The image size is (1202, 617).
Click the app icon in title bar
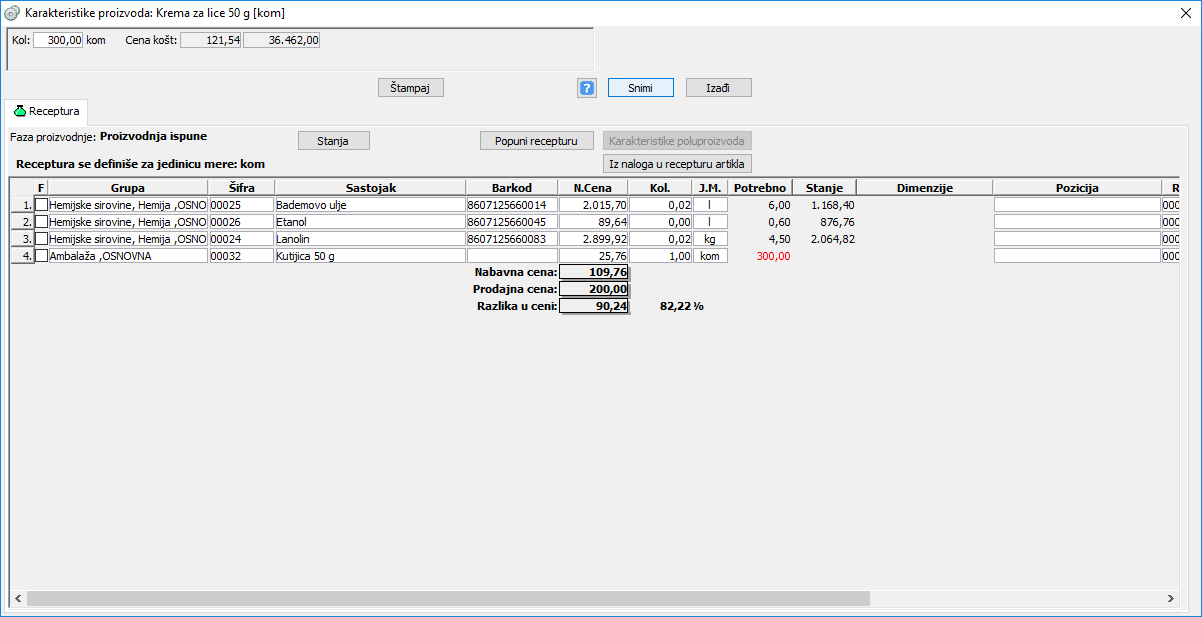(13, 13)
